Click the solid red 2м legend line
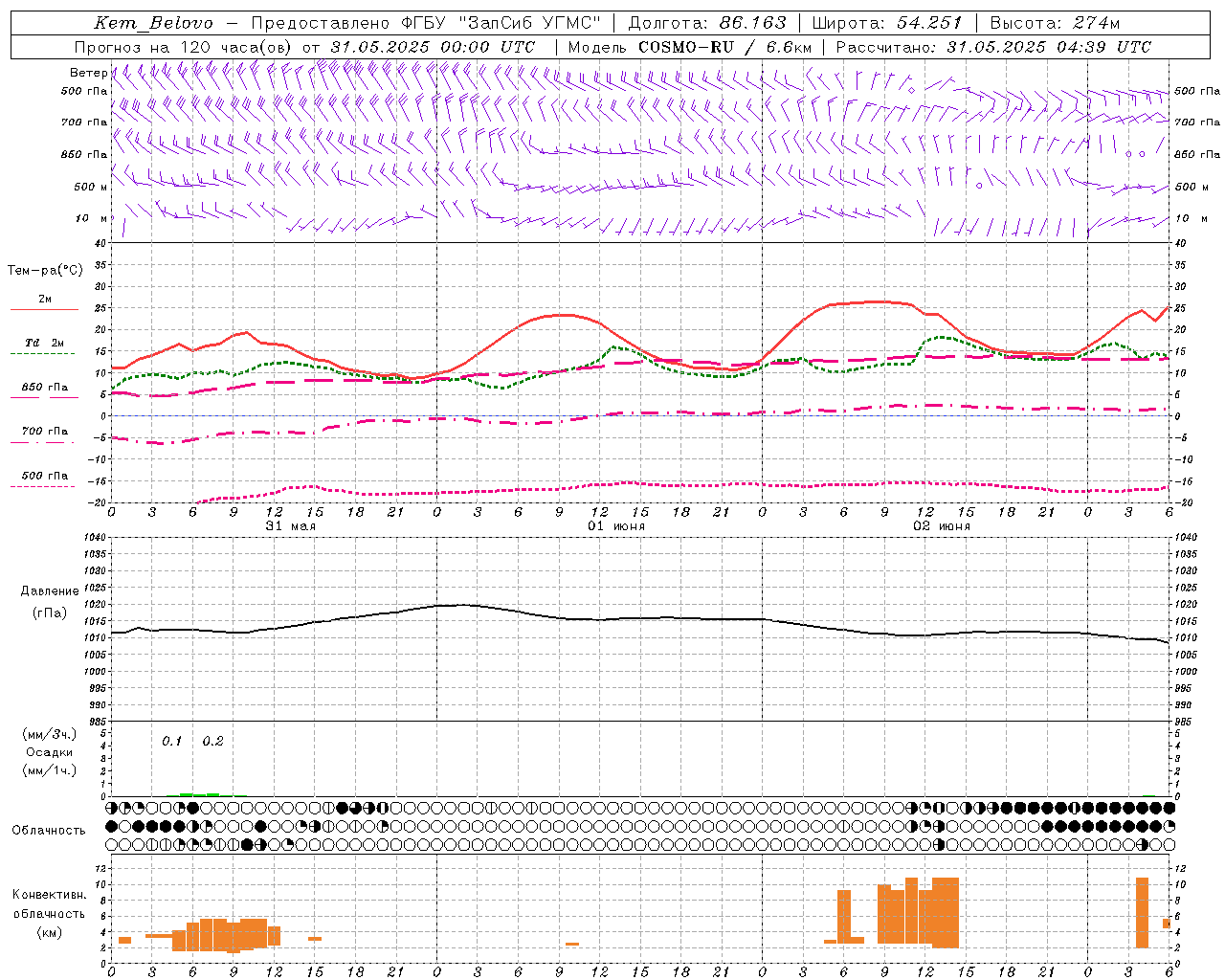Viewport: 1225px width, 980px height. [44, 310]
